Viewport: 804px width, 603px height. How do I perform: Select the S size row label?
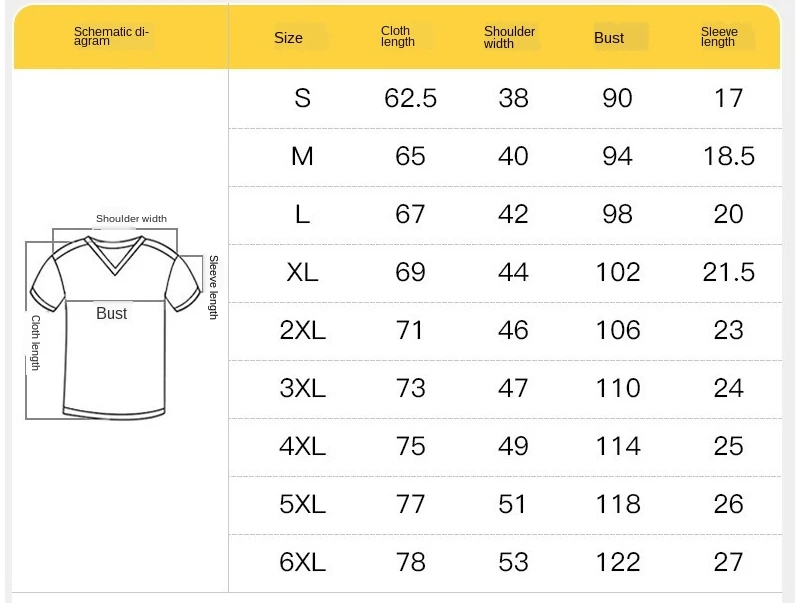click(x=302, y=98)
